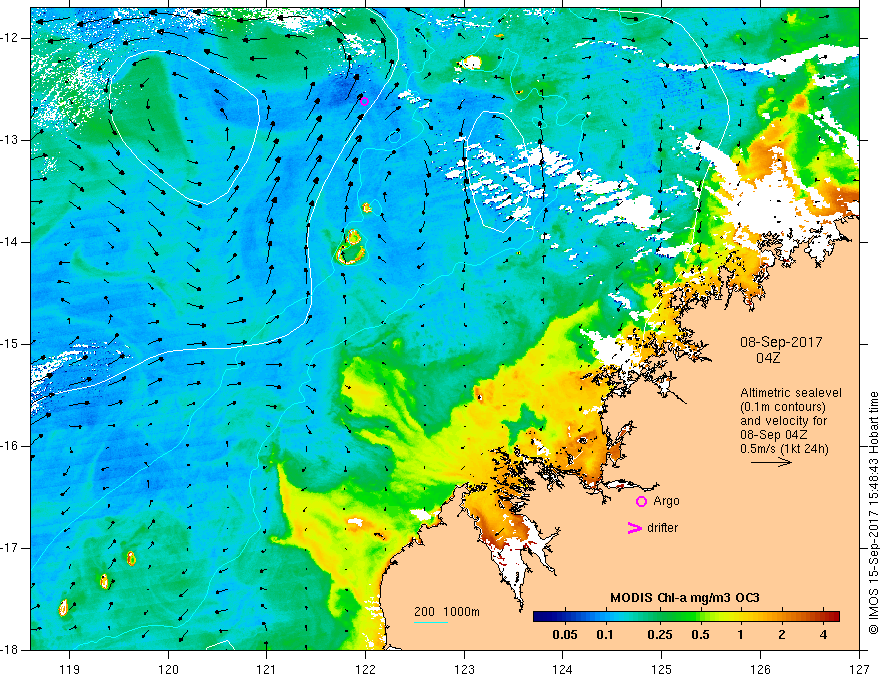Viewport: 880px width, 680px height.
Task: Click the '0.05' color bar tick label
Action: point(565,635)
